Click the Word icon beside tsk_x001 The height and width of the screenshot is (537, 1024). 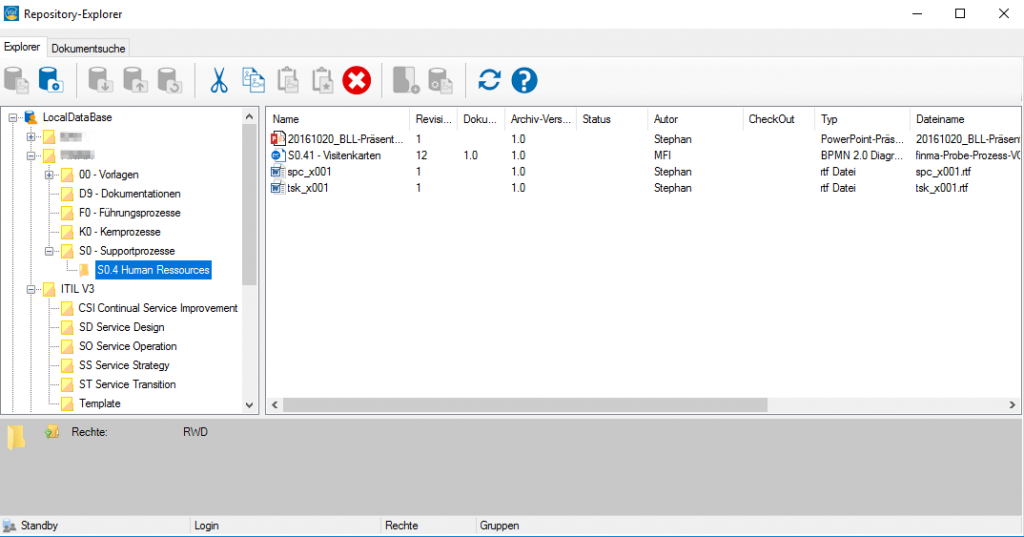(278, 187)
